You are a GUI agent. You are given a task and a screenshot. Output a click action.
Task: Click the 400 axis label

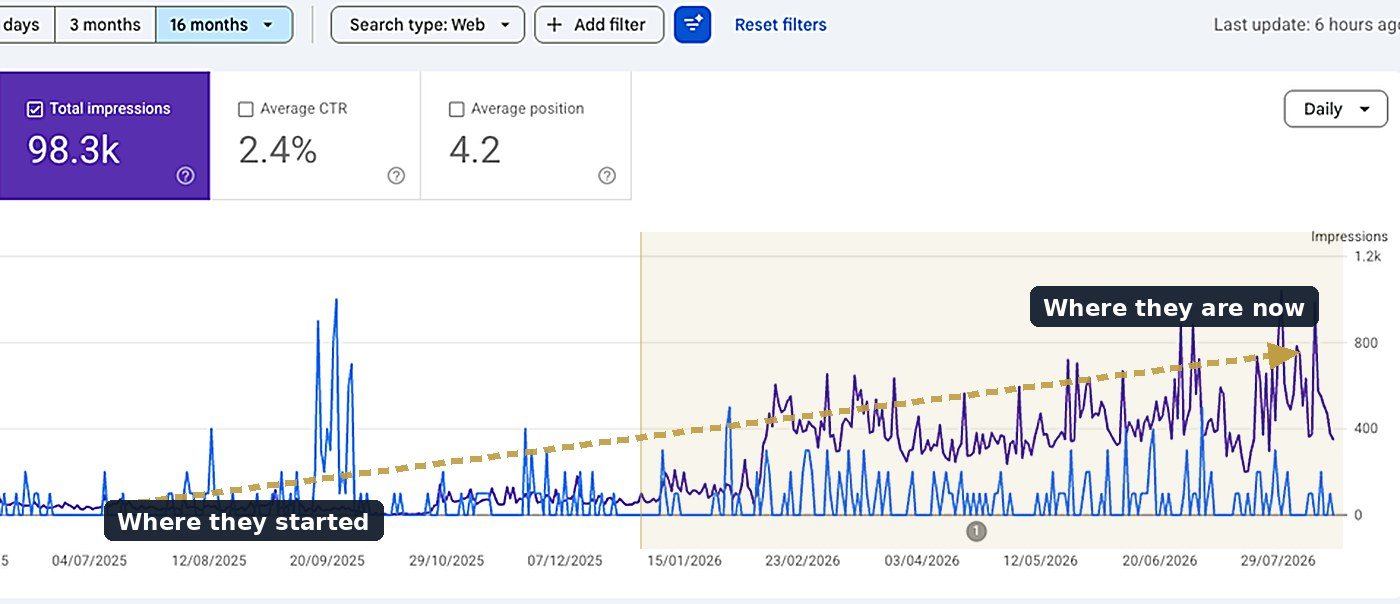[x=1365, y=429]
